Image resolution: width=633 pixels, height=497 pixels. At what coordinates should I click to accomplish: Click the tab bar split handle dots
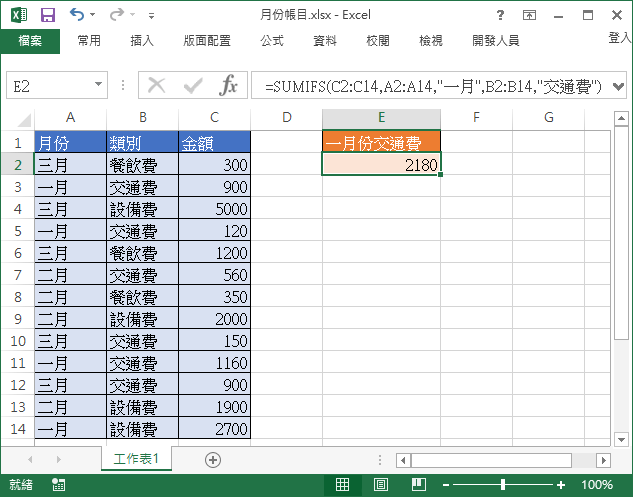tap(380, 460)
